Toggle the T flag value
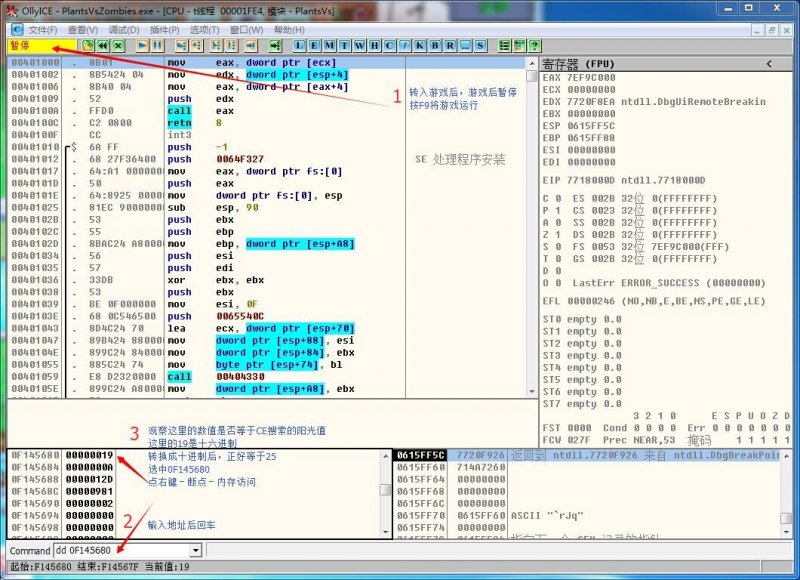800x580 pixels. point(558,259)
